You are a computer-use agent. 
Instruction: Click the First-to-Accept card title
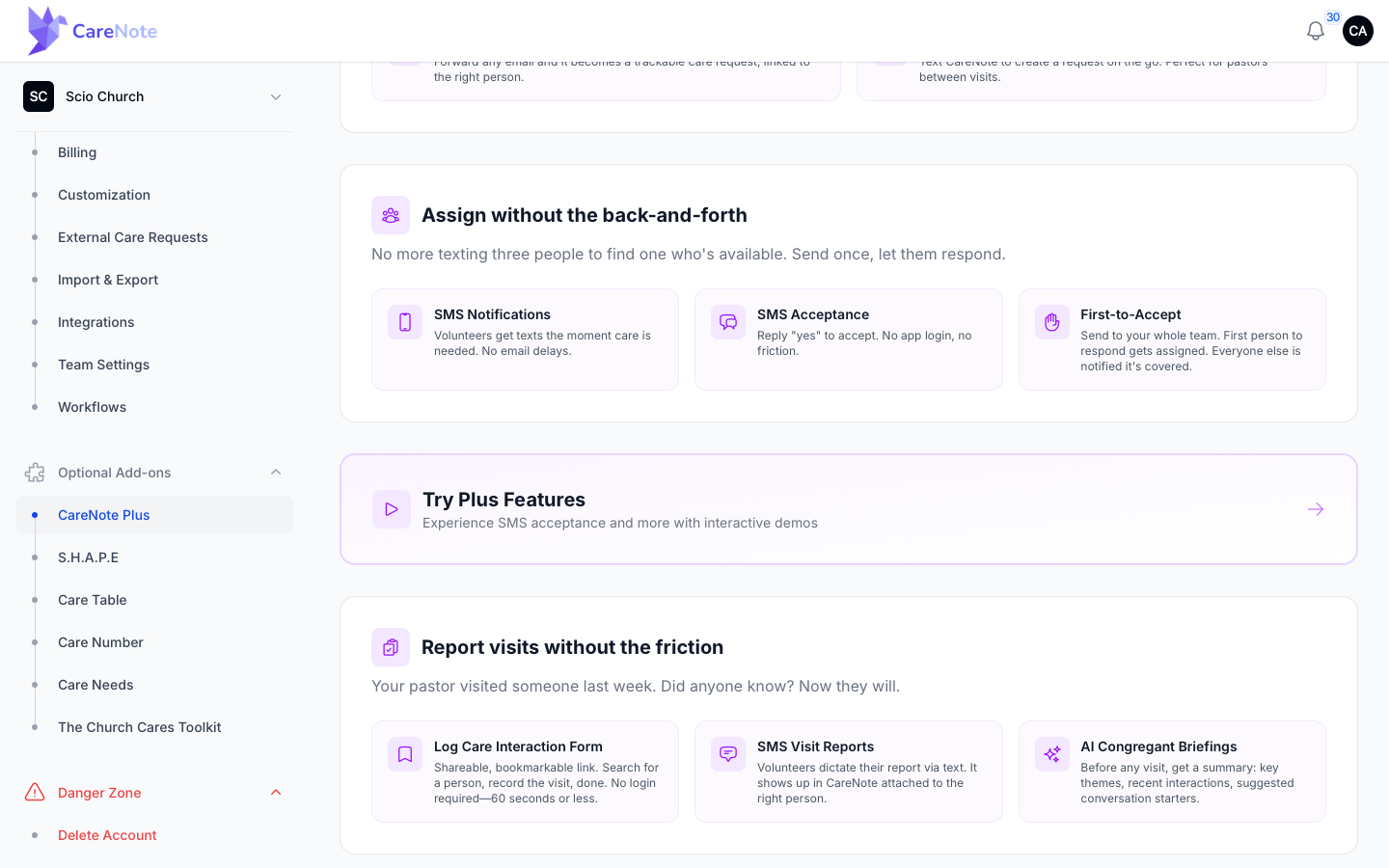point(1130,314)
